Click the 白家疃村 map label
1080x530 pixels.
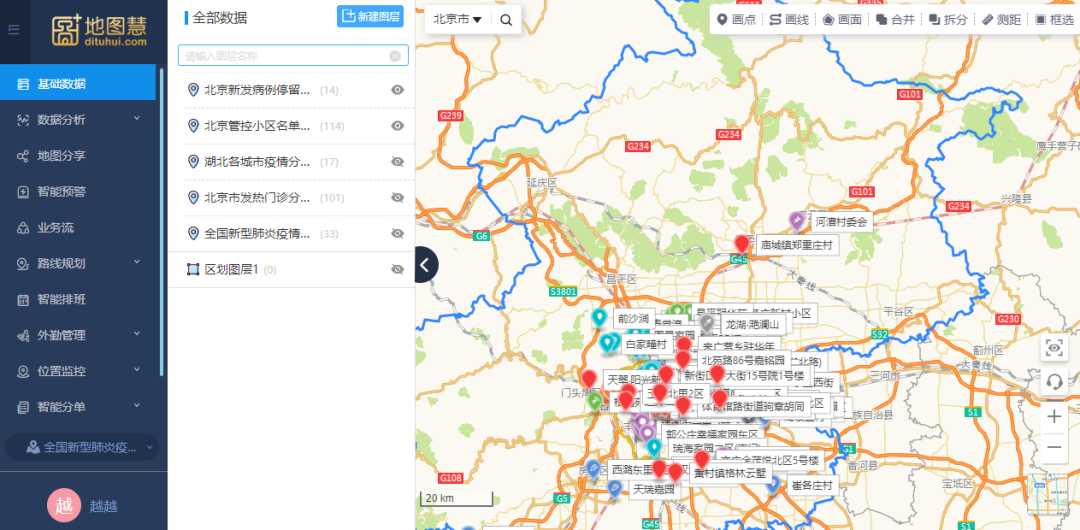(645, 343)
